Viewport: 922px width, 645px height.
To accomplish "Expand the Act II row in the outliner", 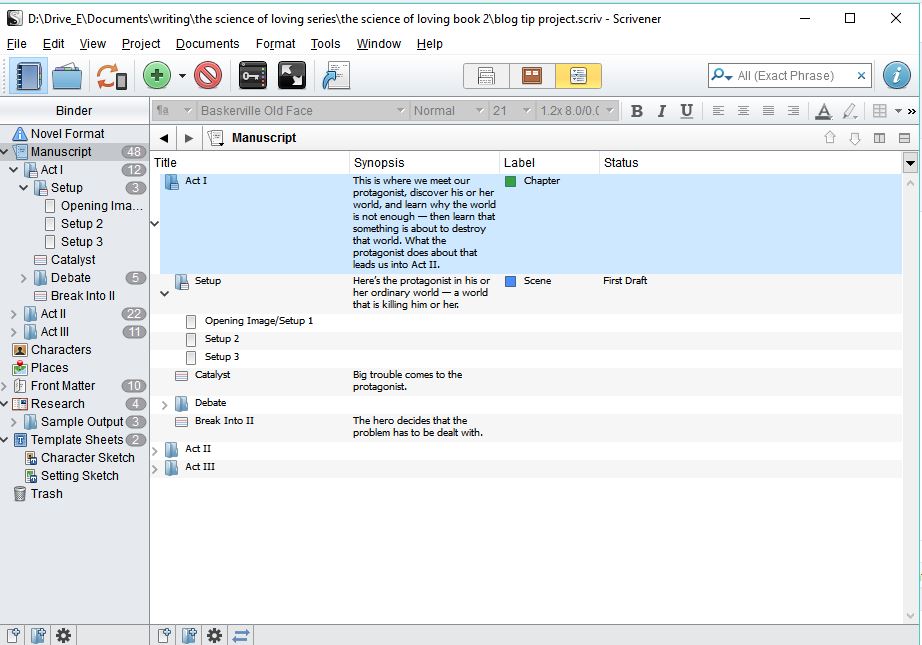I will click(x=155, y=450).
